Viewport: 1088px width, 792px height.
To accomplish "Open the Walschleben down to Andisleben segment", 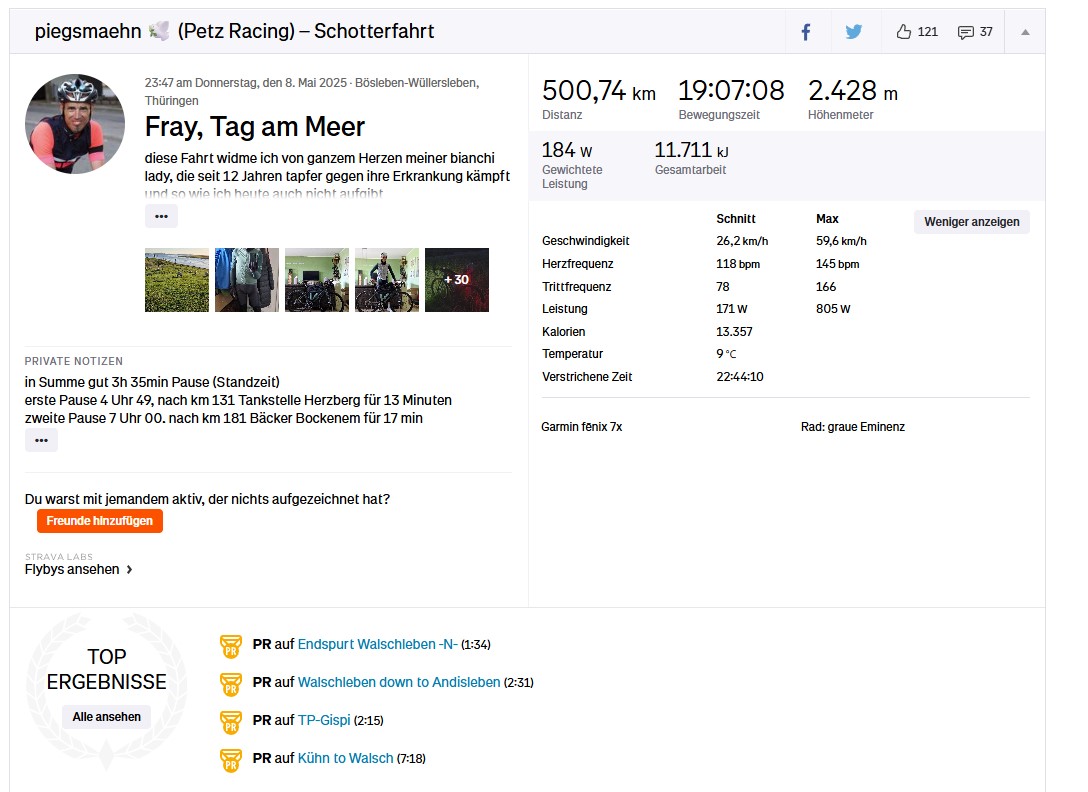I will click(399, 682).
